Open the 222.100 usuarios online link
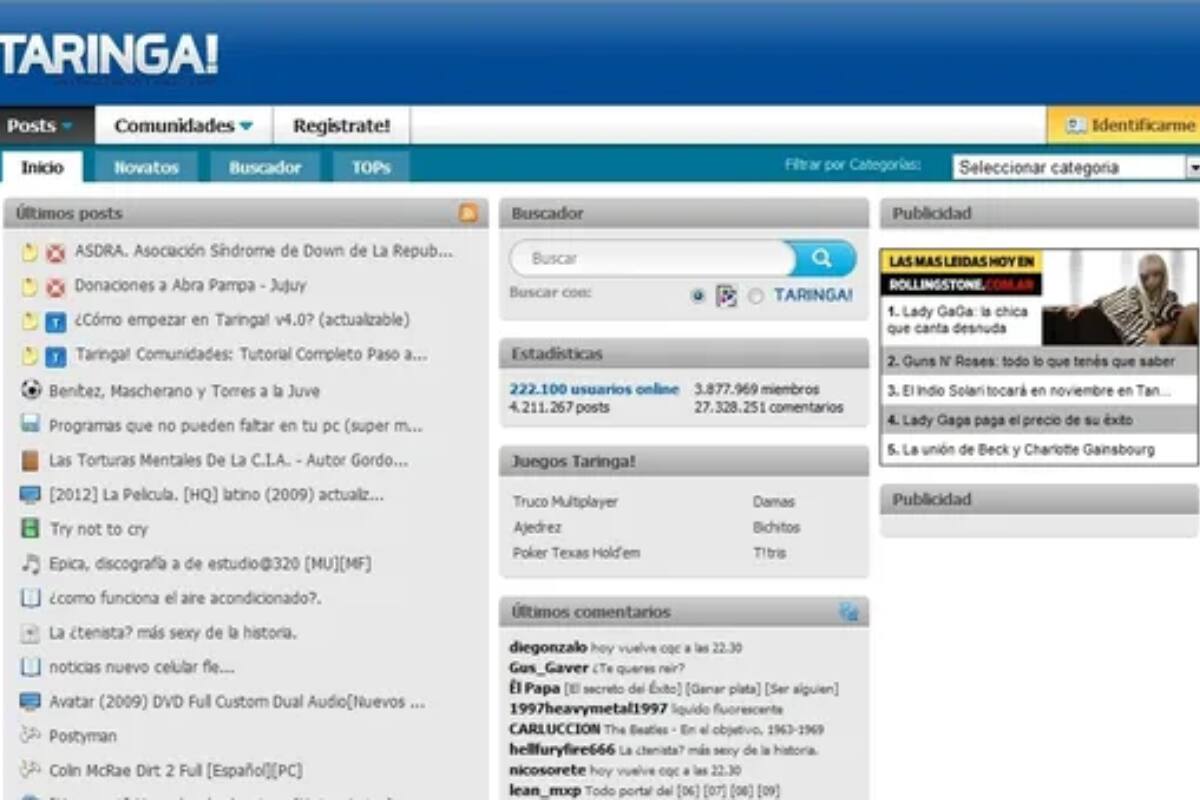Viewport: 1200px width, 800px height. (x=594, y=389)
